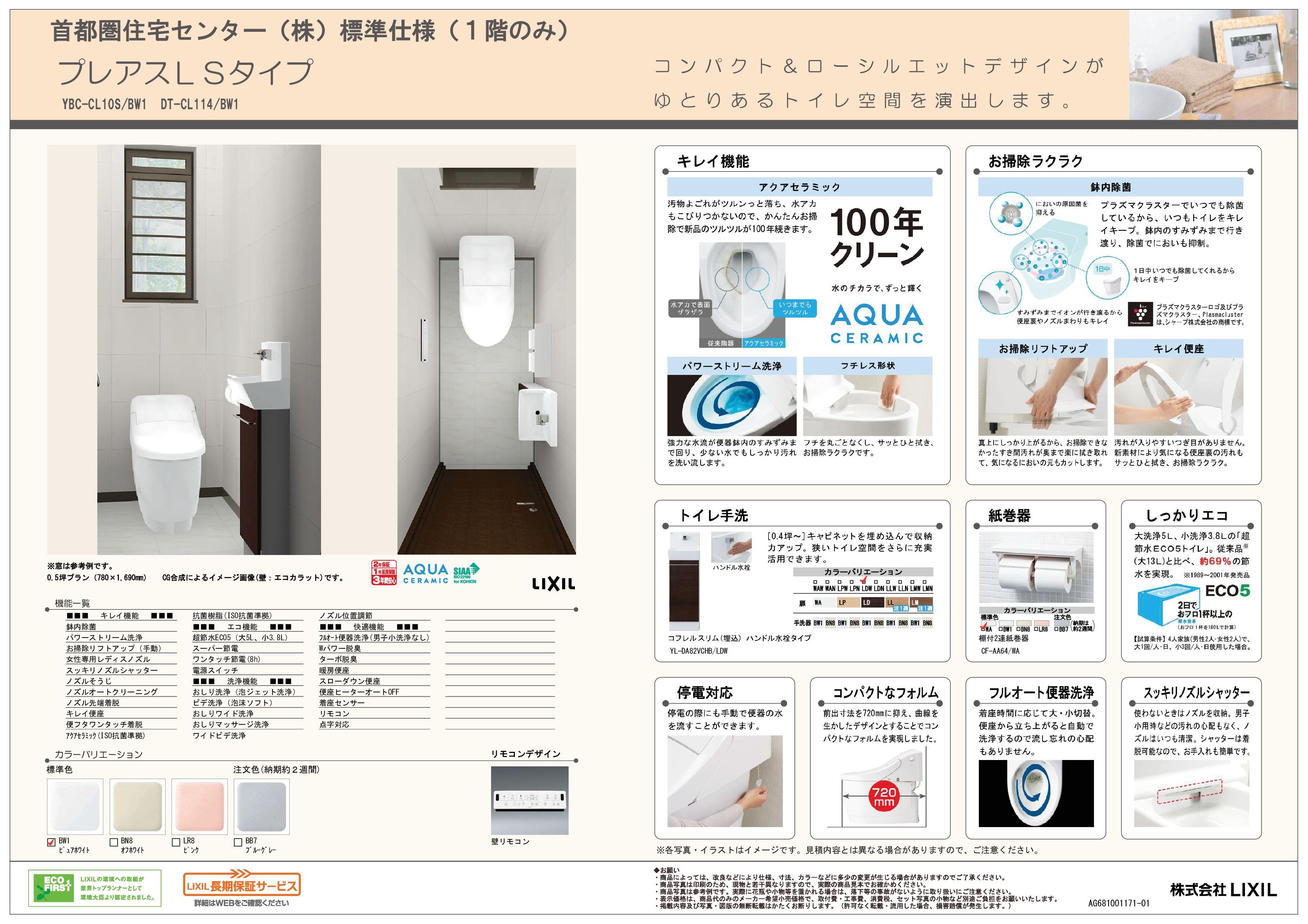The image size is (1308, 924).
Task: Tick the LMN box in handwash color variation
Action: 925,582
